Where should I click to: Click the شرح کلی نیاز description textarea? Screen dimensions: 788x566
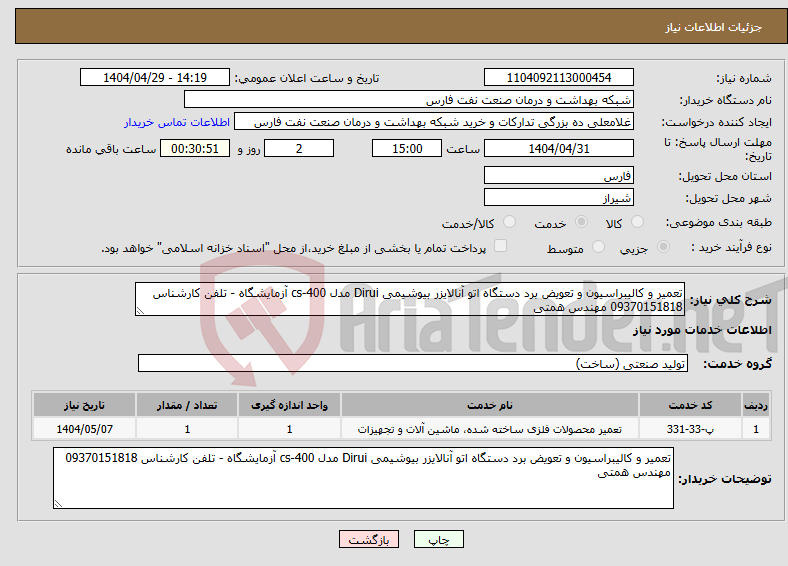pyautogui.click(x=410, y=299)
